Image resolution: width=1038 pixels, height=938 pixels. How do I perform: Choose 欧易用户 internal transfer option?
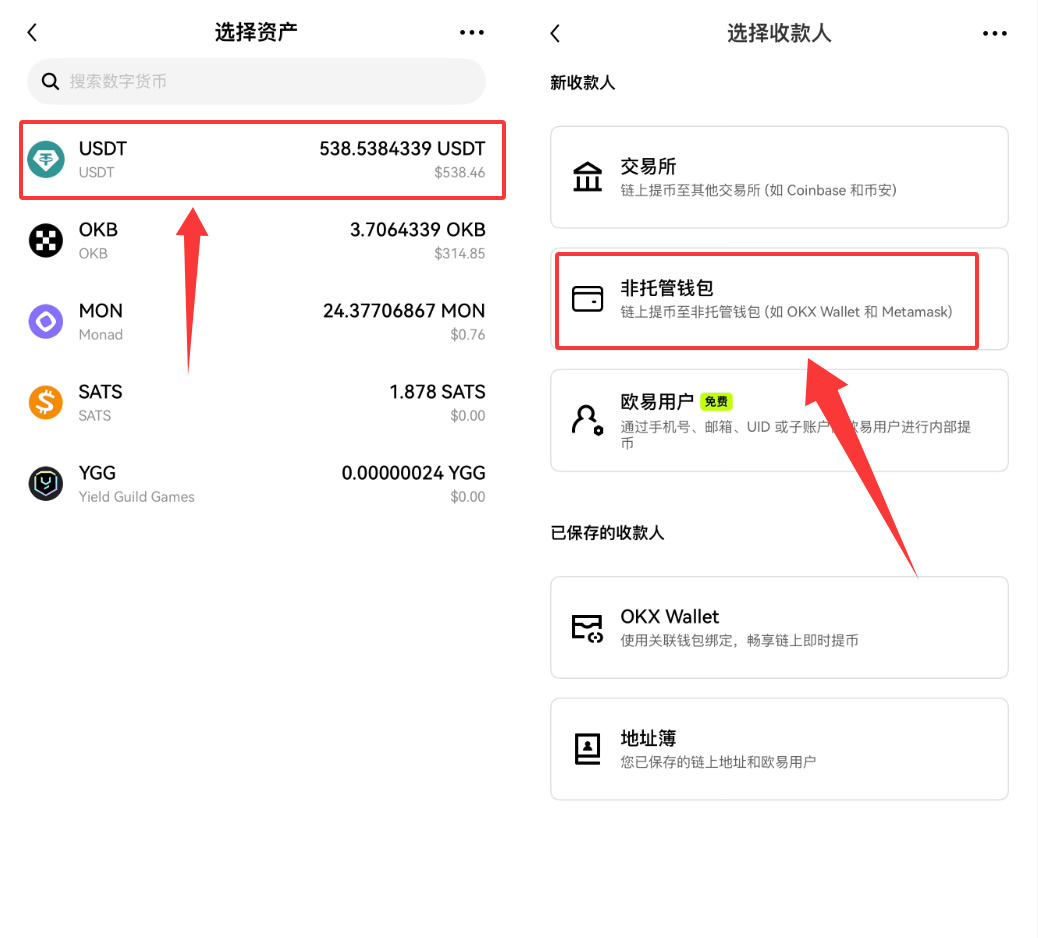pos(779,420)
